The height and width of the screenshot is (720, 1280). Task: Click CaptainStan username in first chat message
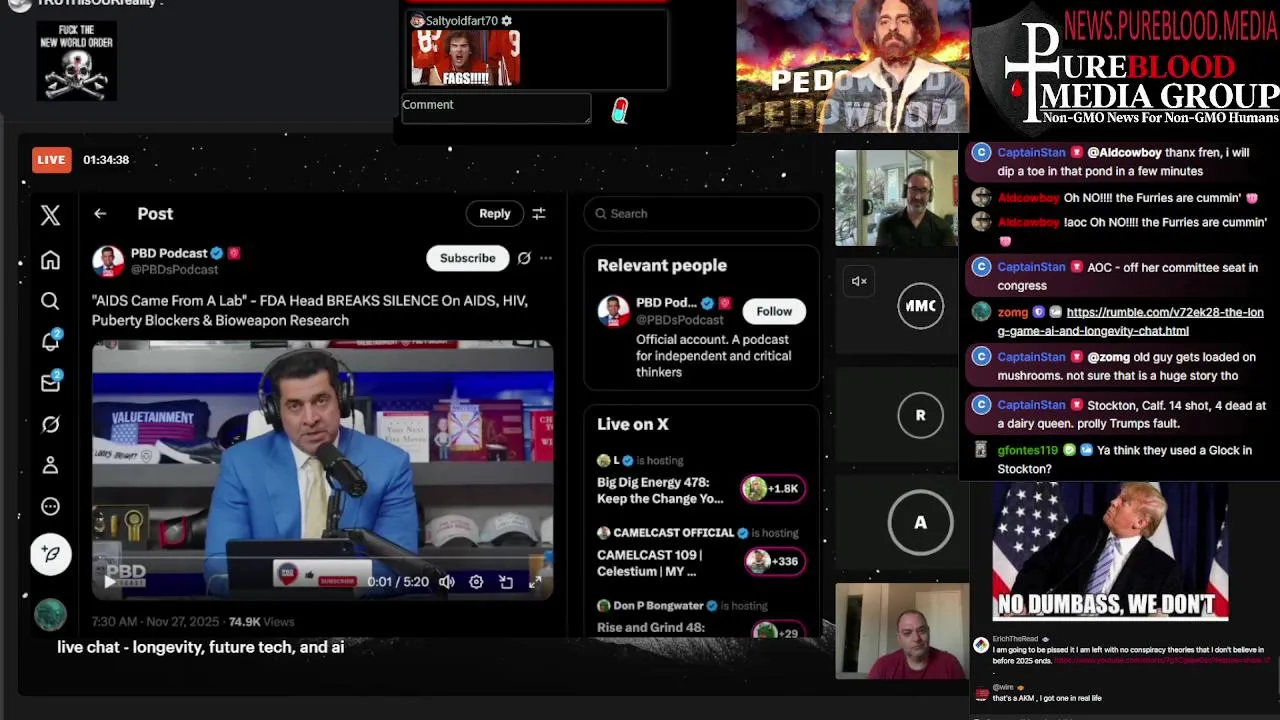click(x=1031, y=152)
